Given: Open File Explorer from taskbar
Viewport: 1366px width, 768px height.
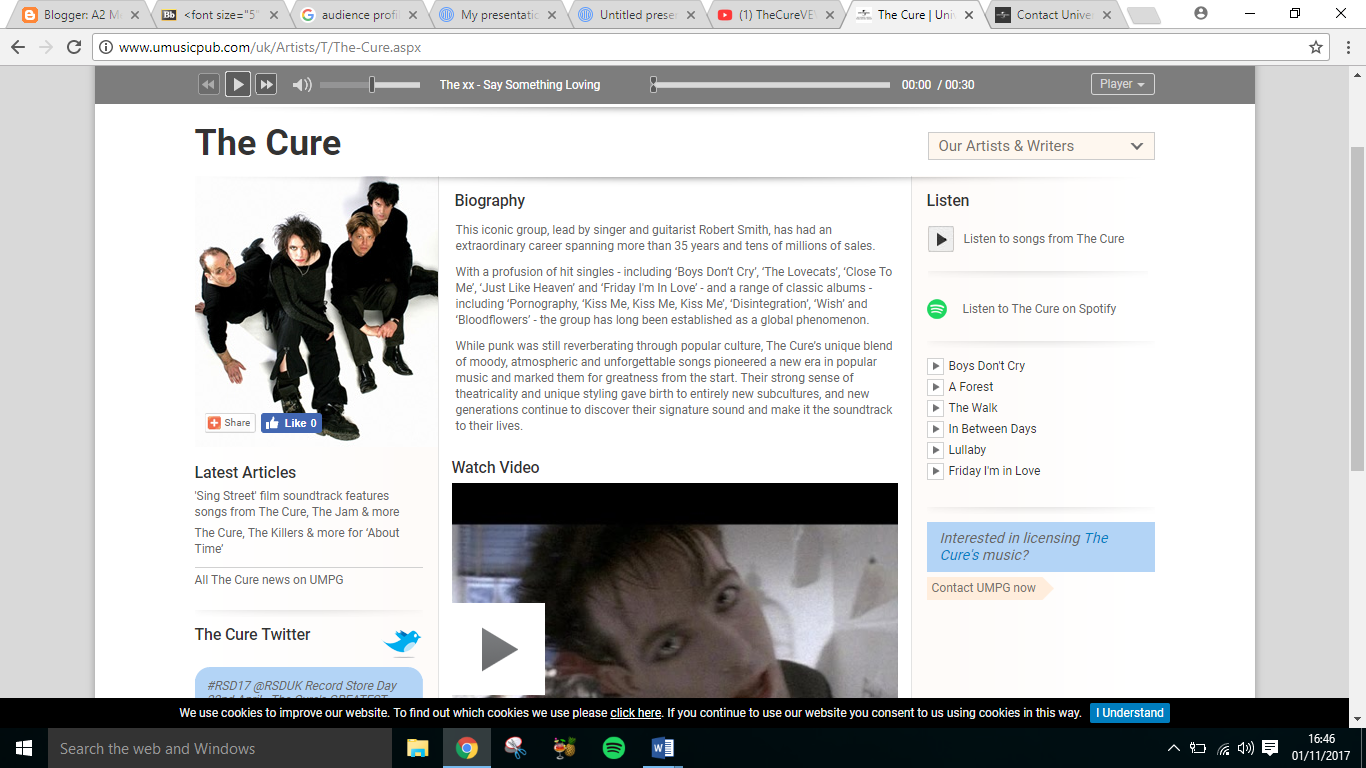Looking at the screenshot, I should tap(418, 748).
